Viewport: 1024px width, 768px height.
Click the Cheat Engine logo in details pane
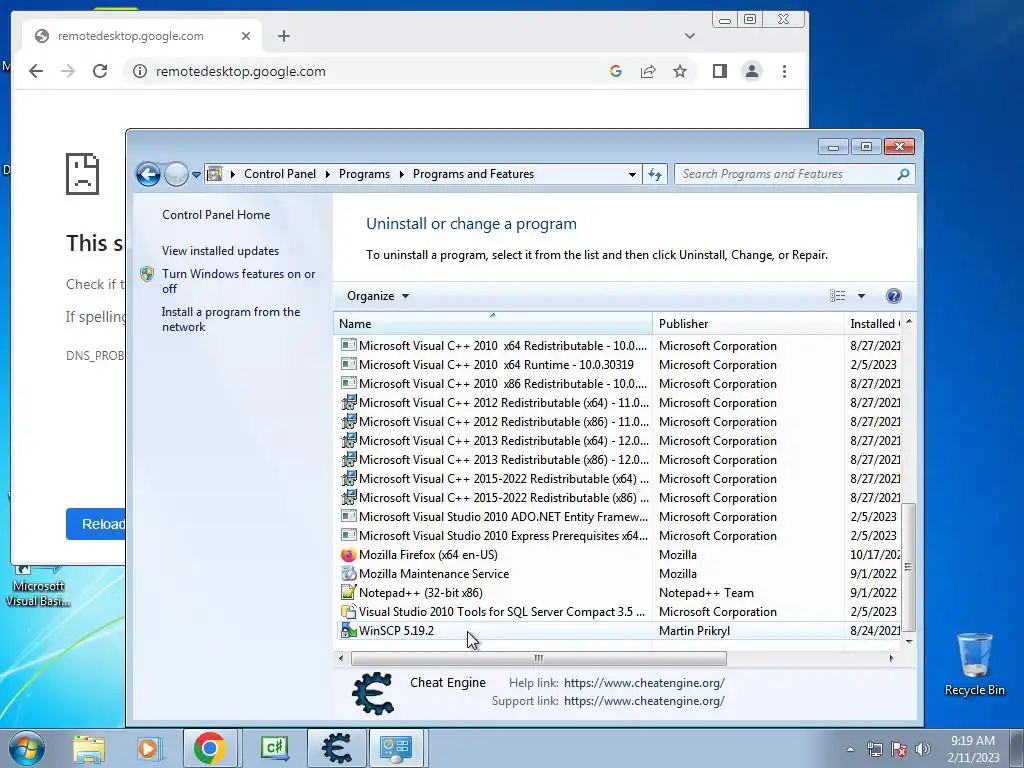373,694
